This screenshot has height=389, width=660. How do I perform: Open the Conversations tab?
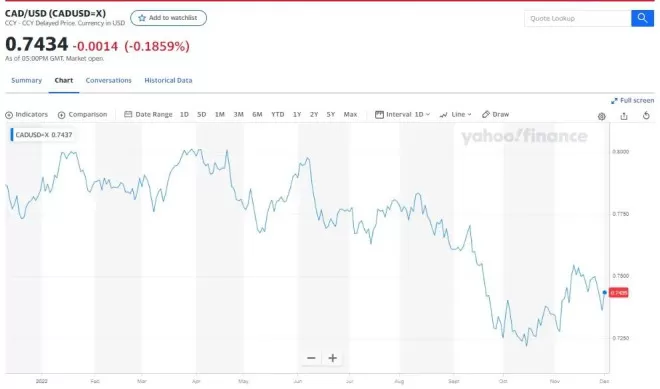tap(109, 80)
